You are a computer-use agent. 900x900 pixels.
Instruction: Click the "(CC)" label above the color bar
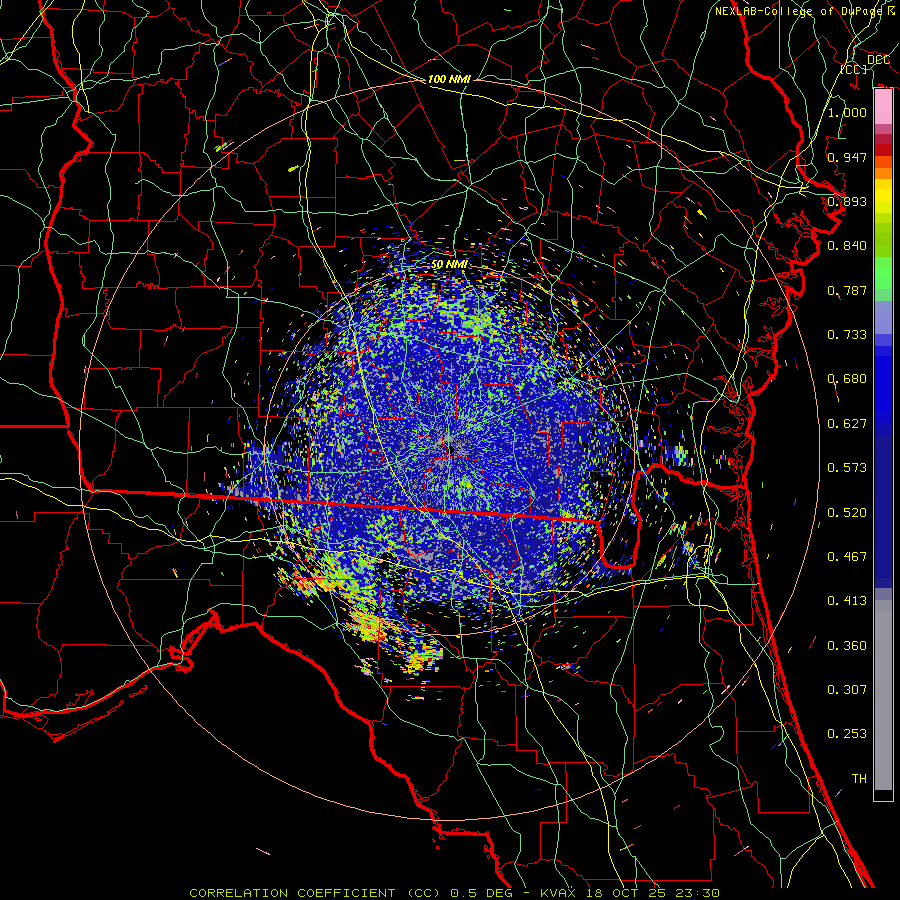click(x=854, y=69)
